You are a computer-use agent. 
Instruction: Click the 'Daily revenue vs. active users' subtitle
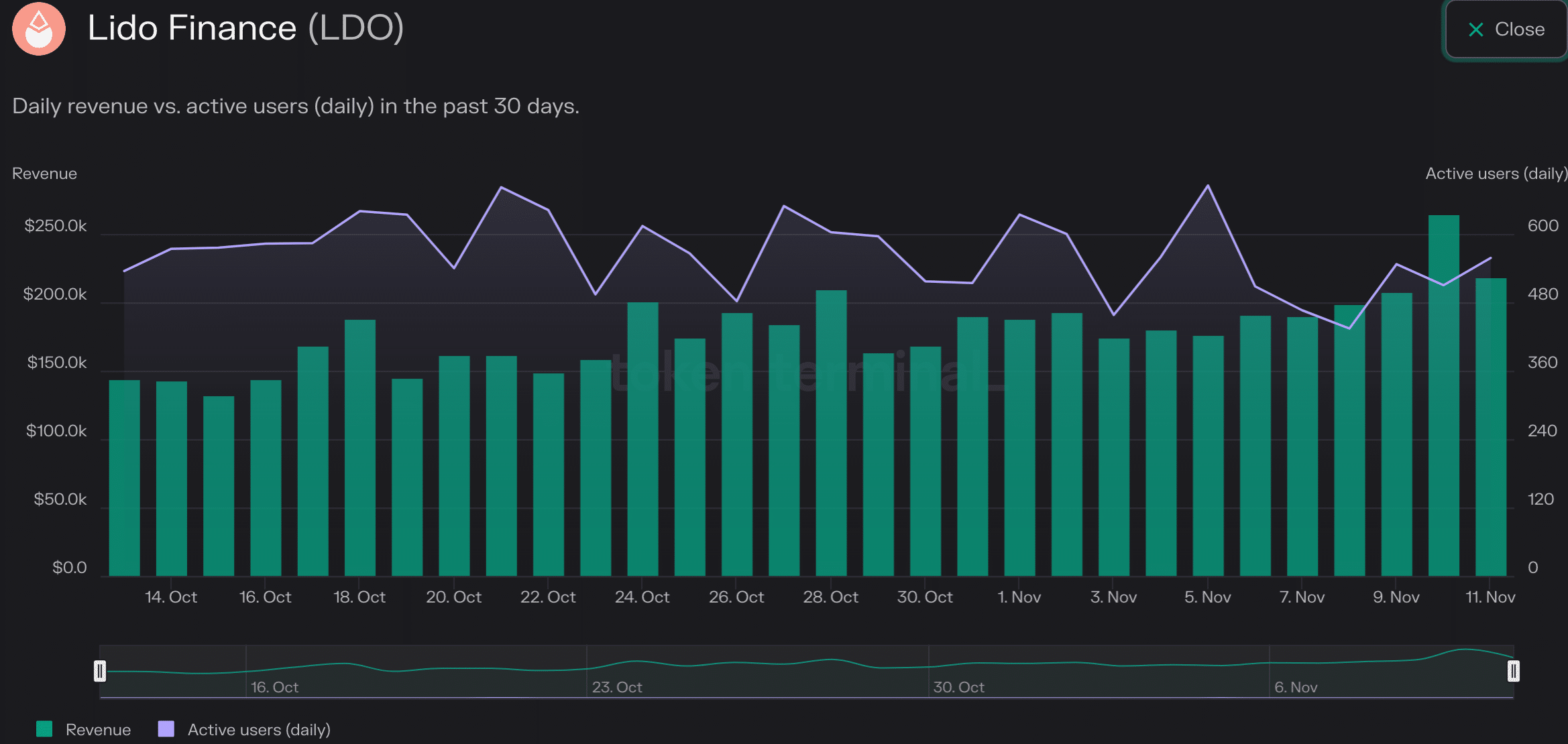296,106
